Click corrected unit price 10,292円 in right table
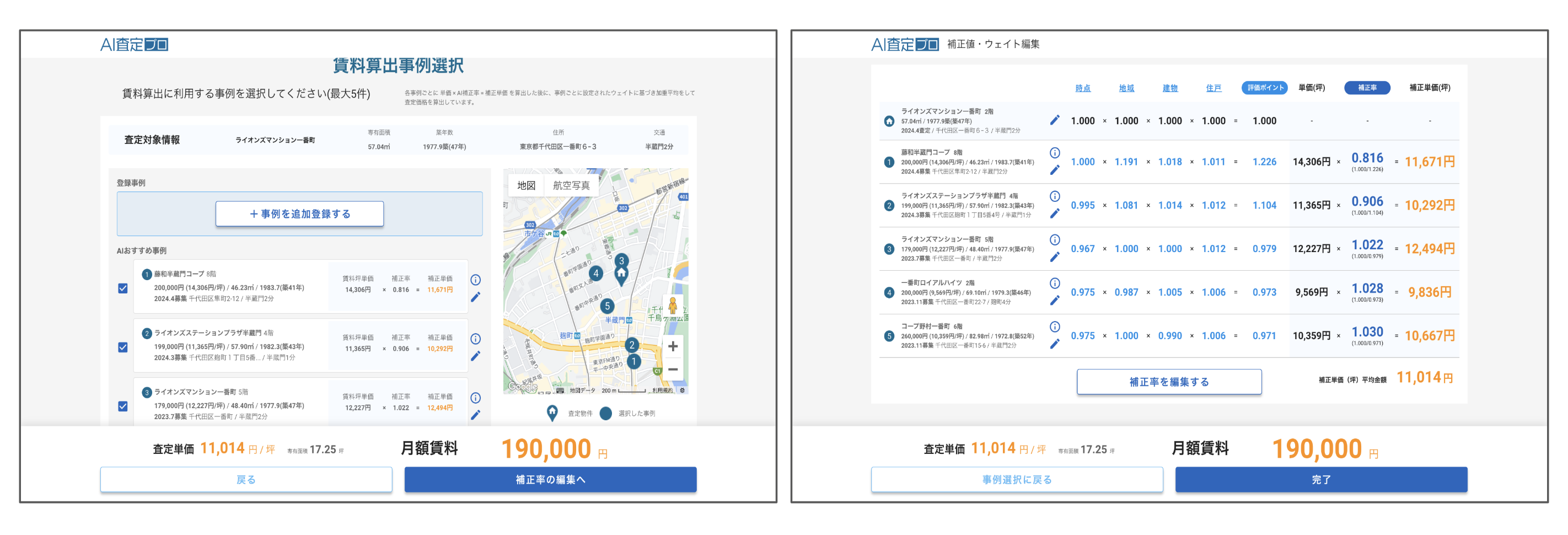This screenshot has height=535, width=1568. (1430, 205)
